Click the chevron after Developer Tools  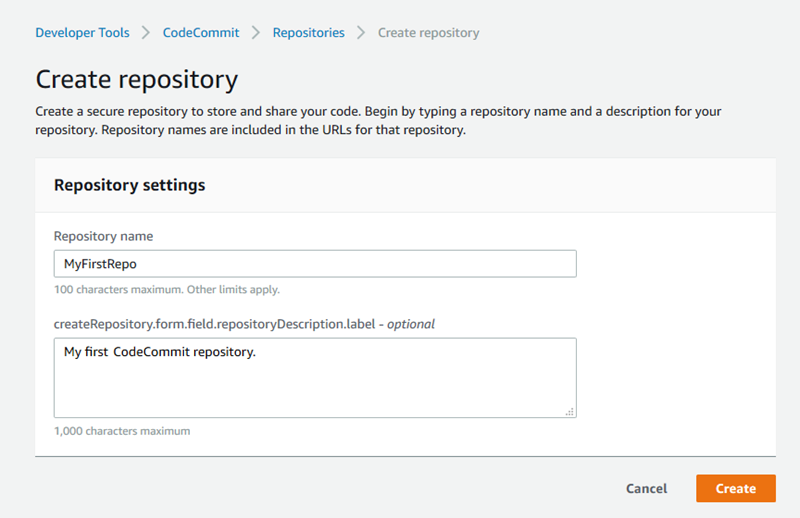tap(146, 33)
